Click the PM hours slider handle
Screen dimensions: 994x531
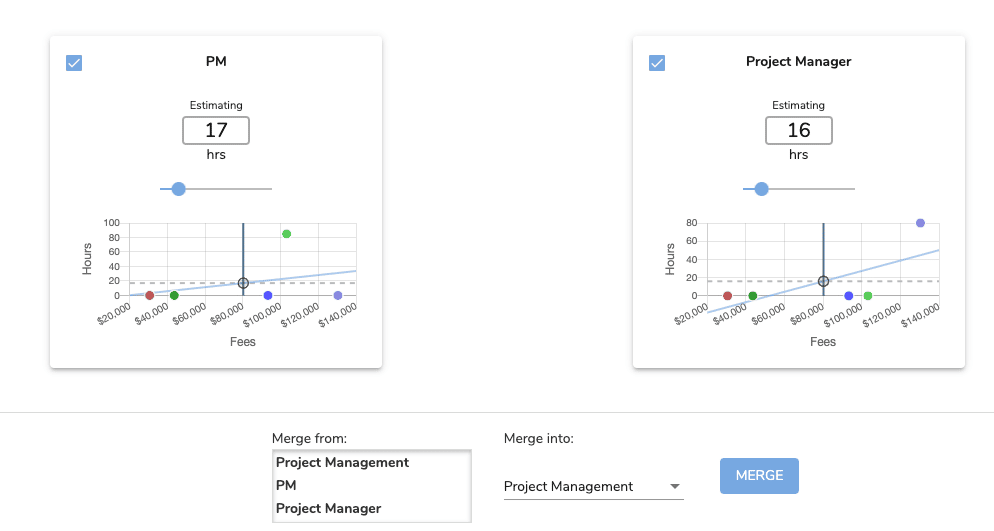coord(179,189)
